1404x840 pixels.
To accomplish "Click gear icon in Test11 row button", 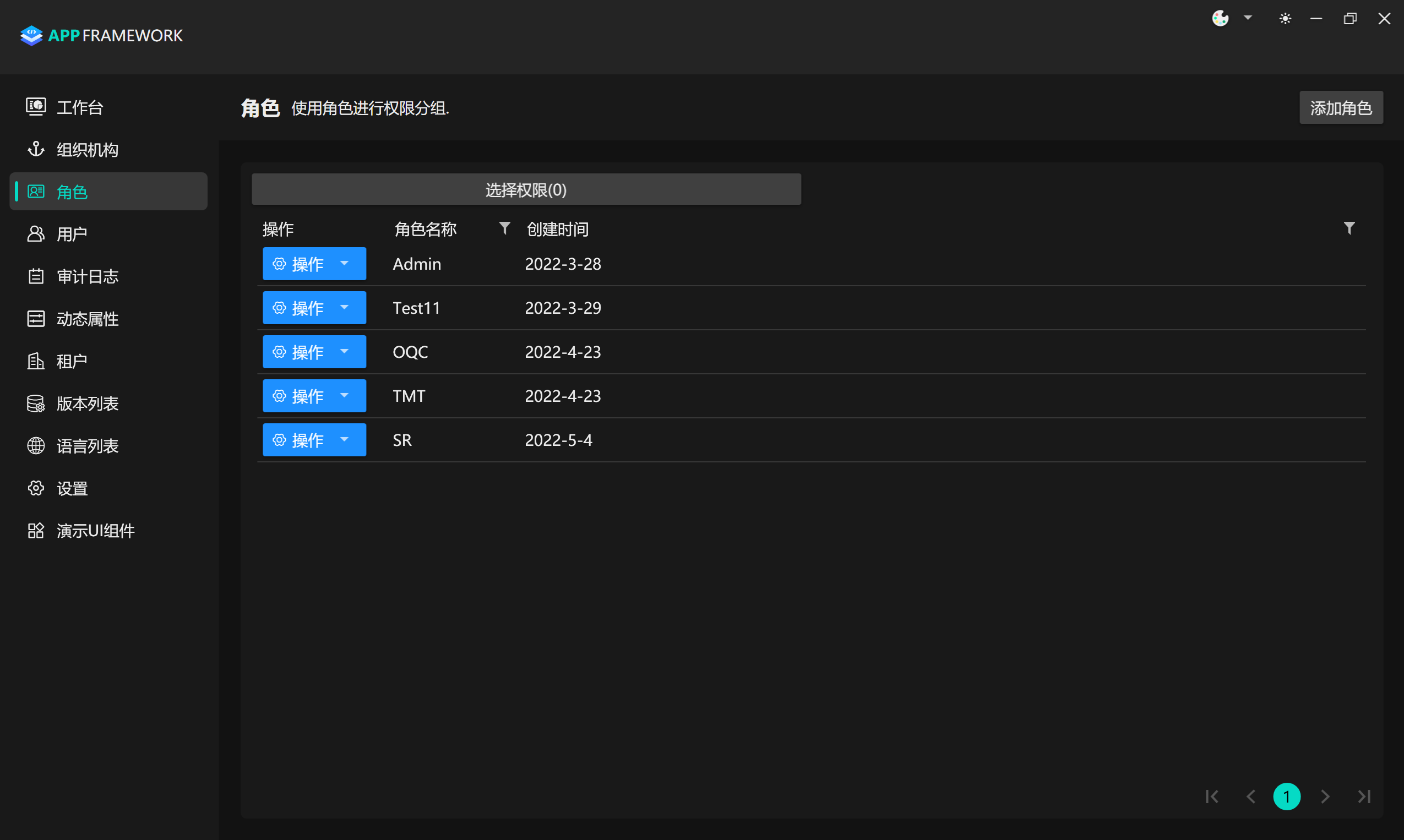I will (279, 308).
